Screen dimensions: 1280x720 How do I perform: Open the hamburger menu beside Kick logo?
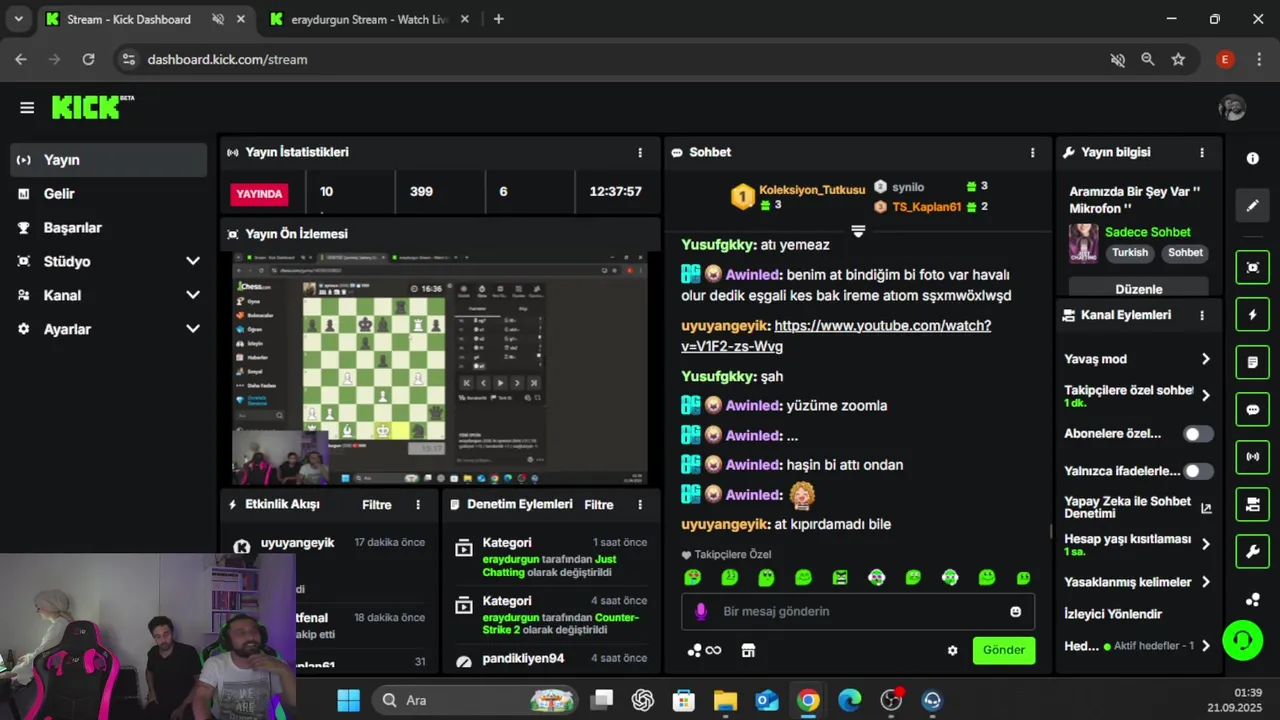pyautogui.click(x=27, y=108)
